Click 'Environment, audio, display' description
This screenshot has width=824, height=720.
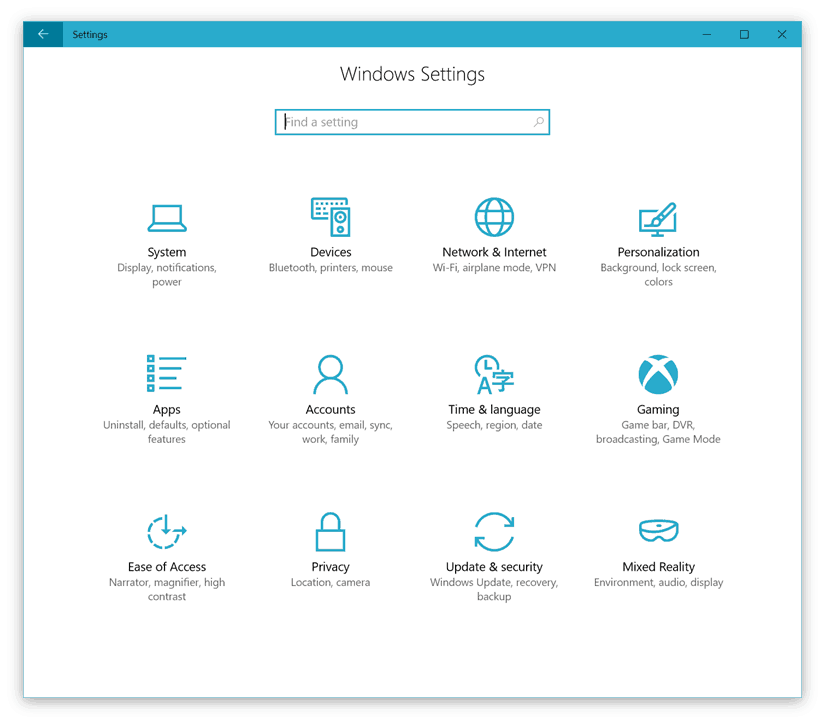coord(658,582)
